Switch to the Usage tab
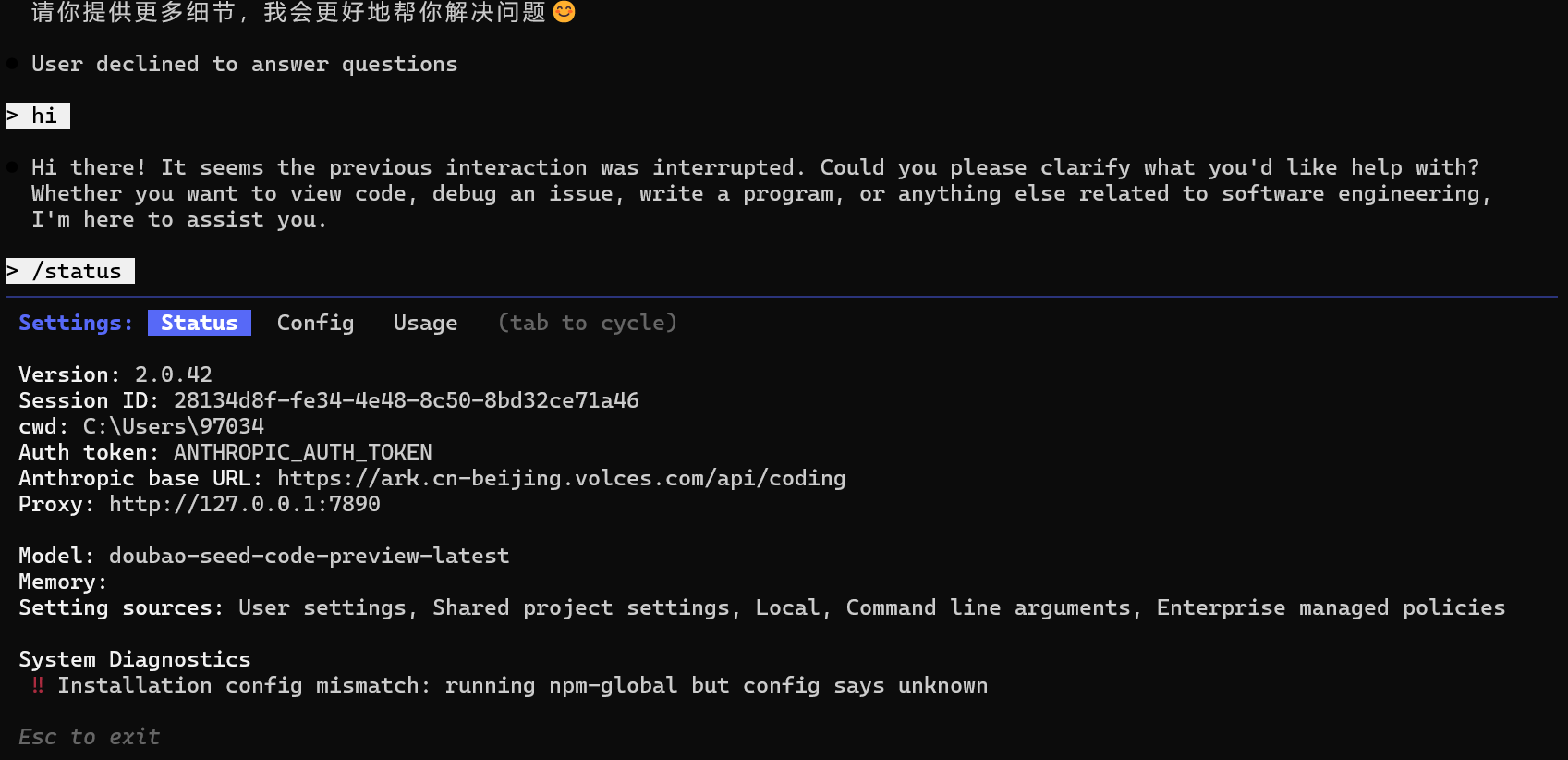 [x=425, y=323]
